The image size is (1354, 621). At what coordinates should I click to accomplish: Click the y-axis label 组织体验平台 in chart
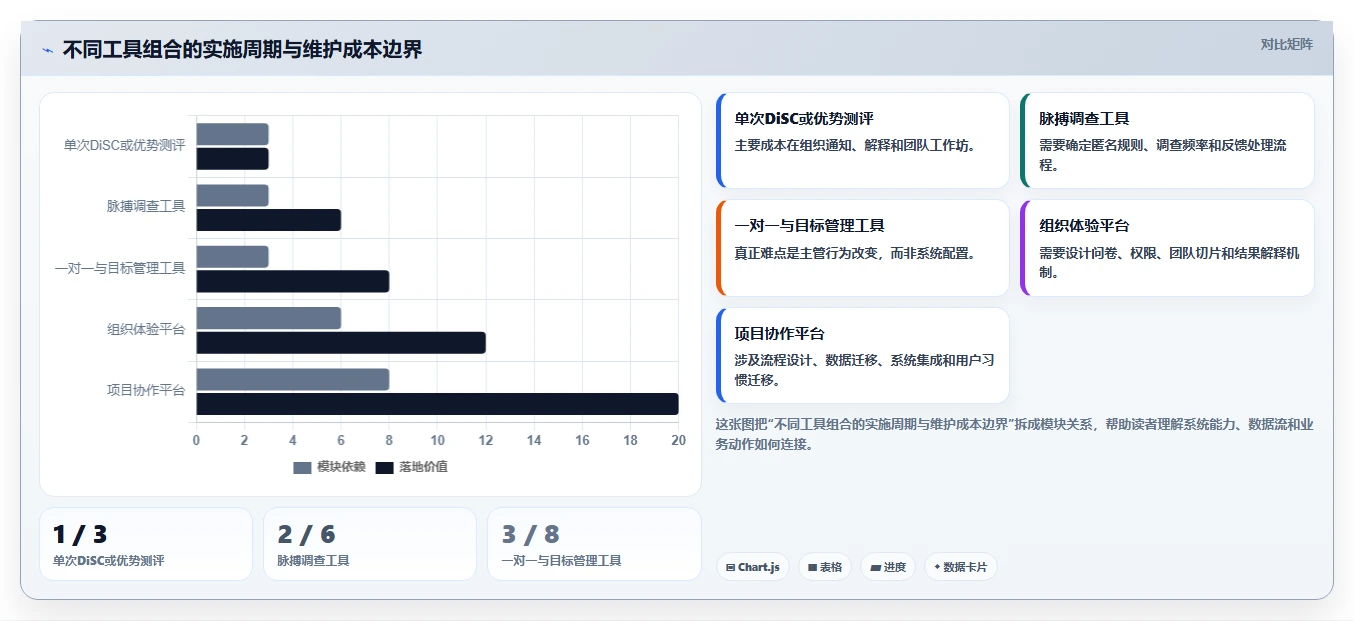pos(146,329)
